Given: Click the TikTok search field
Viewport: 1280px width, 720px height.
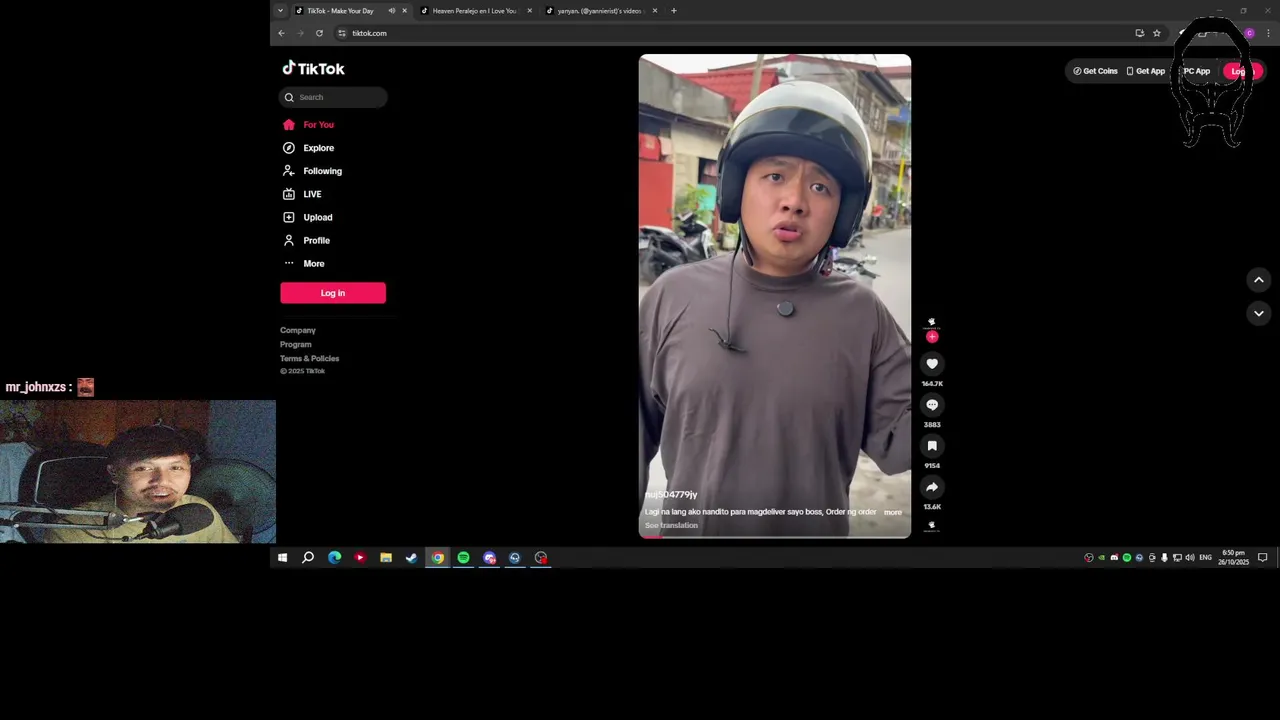Looking at the screenshot, I should pos(333,97).
